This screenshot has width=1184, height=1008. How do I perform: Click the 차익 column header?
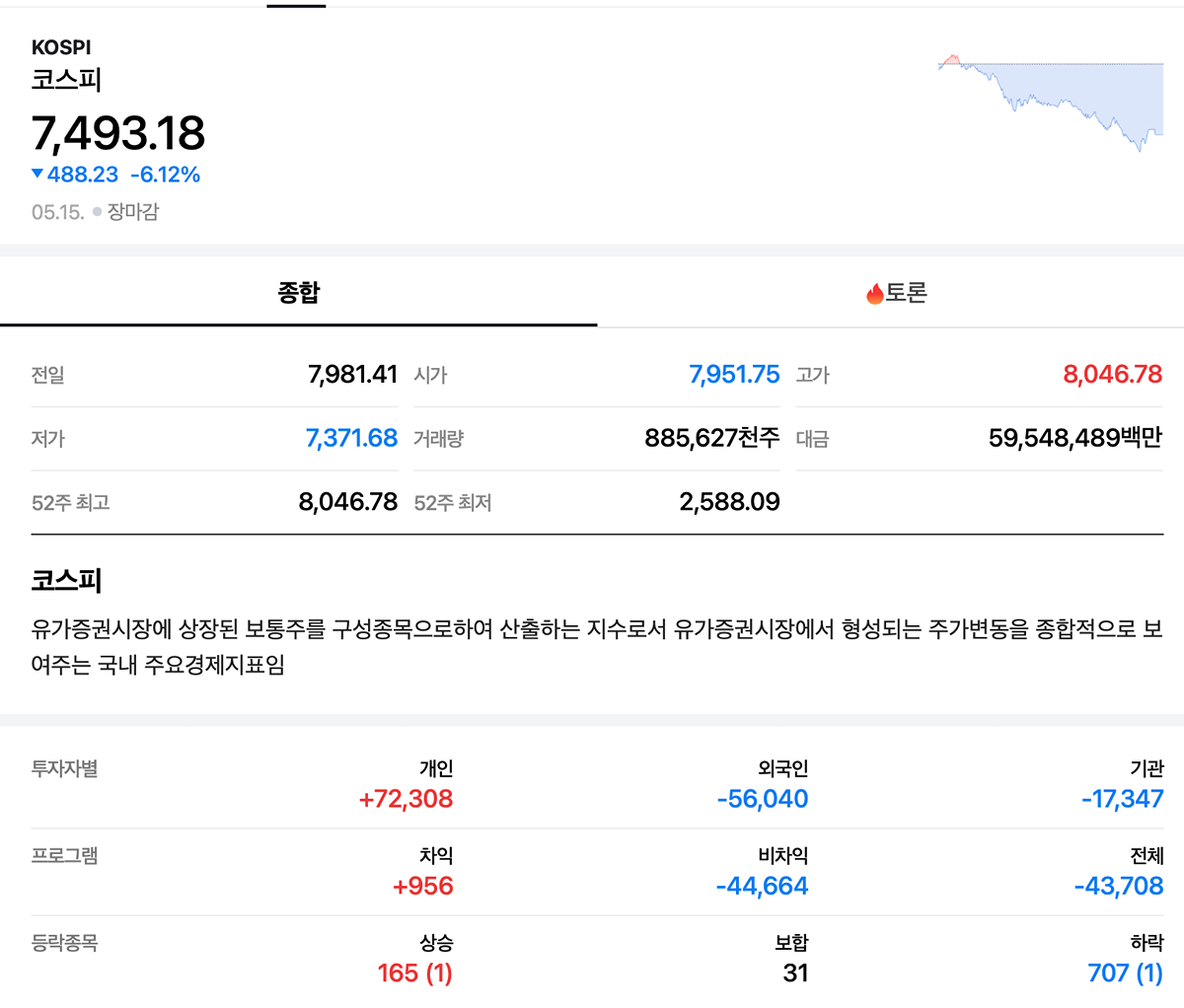coord(436,856)
